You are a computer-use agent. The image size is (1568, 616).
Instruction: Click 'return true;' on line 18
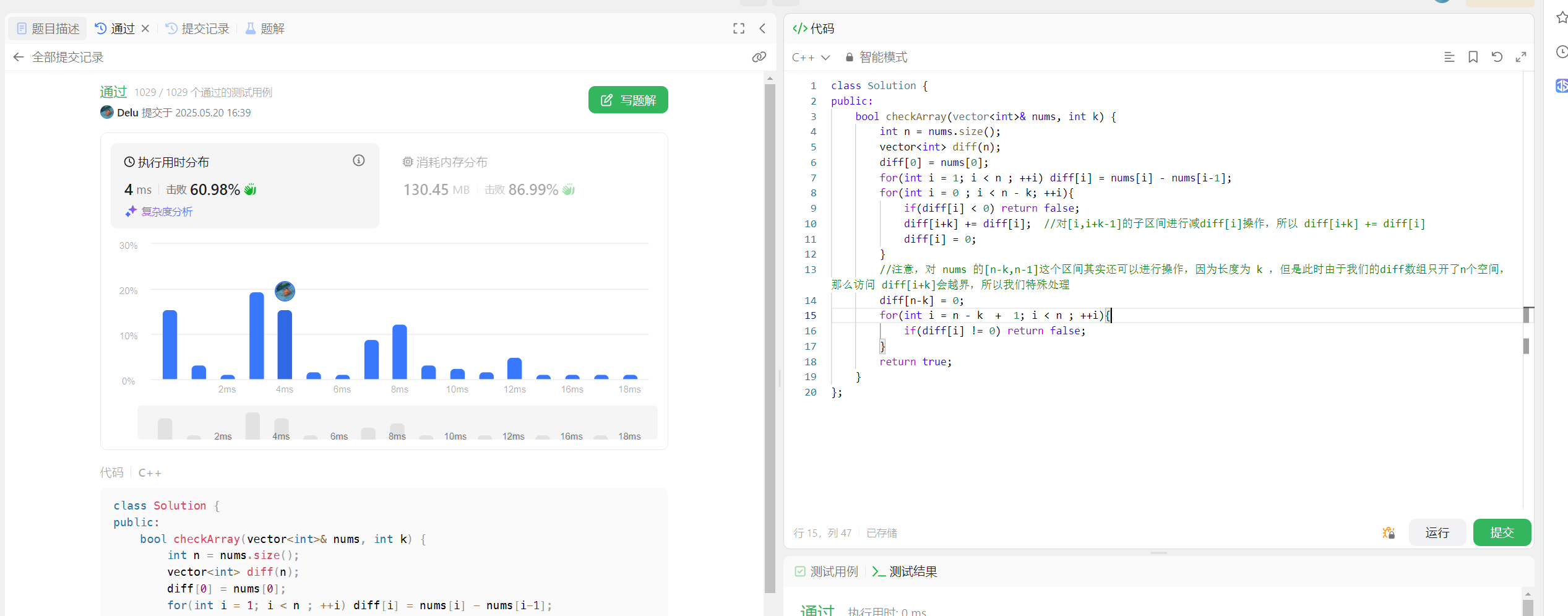click(x=916, y=362)
